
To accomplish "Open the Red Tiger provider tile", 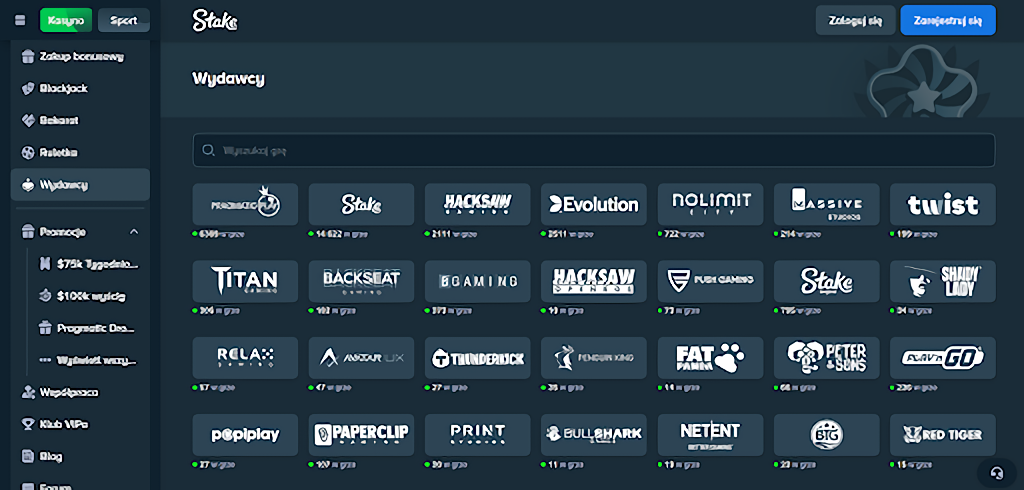I will [x=942, y=435].
